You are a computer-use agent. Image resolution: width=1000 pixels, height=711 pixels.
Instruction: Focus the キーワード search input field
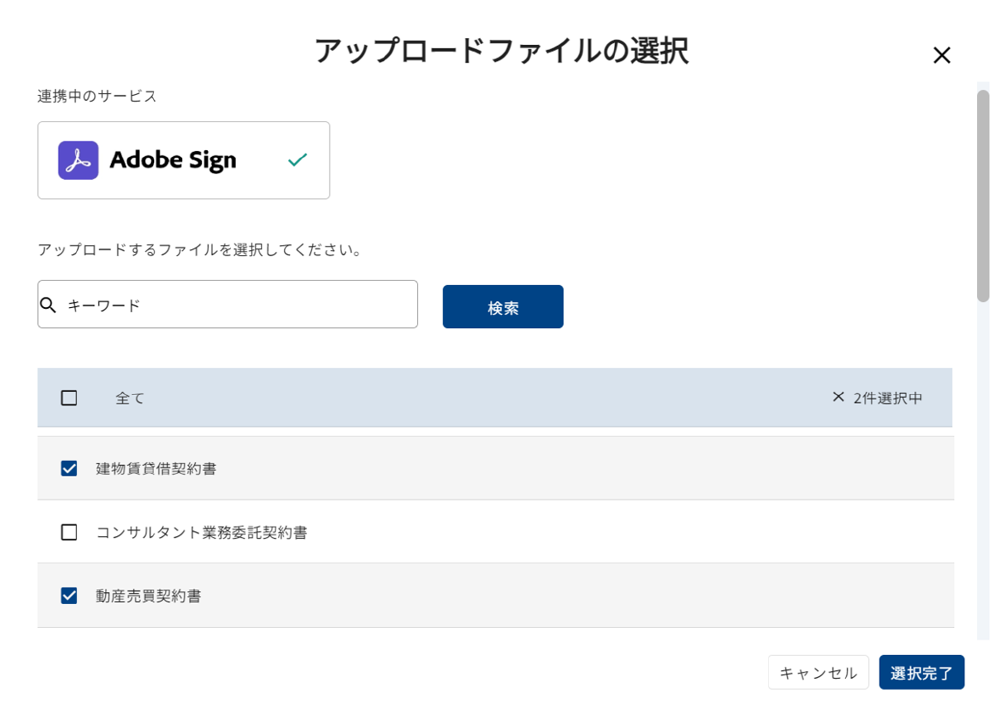(228, 304)
